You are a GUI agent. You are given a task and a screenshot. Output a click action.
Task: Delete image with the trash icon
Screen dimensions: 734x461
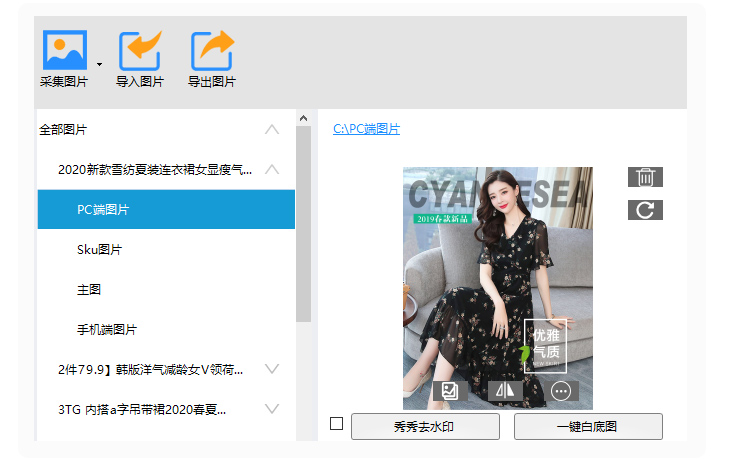[645, 177]
